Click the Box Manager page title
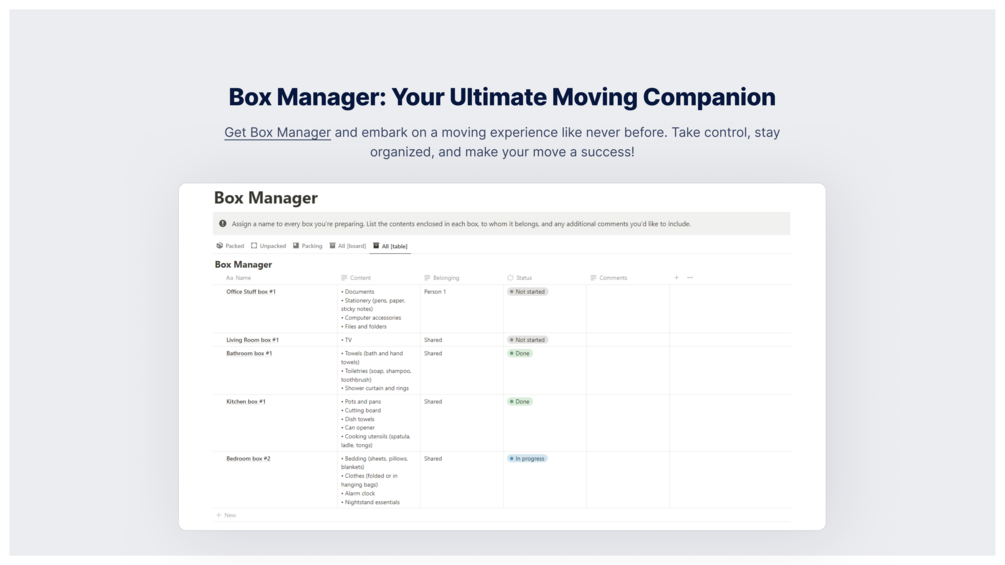Viewport: 1005px width, 565px height. coord(266,198)
